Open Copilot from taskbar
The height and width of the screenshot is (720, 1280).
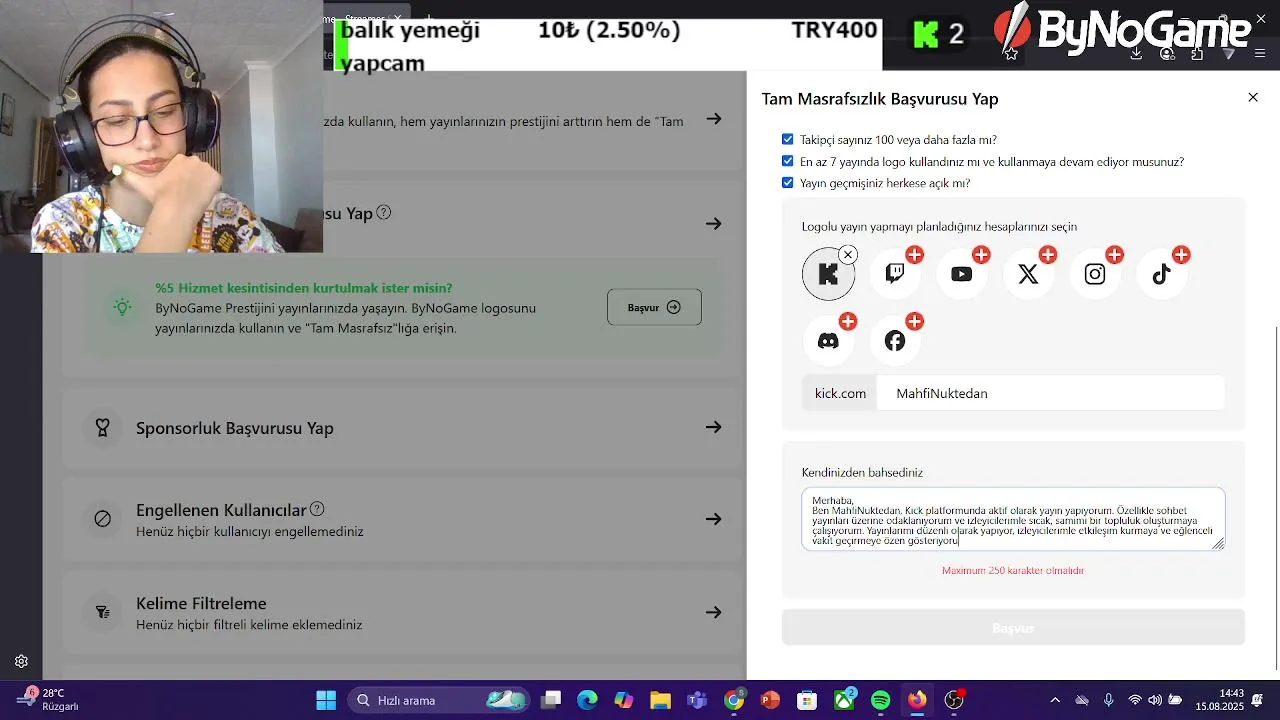(x=624, y=700)
